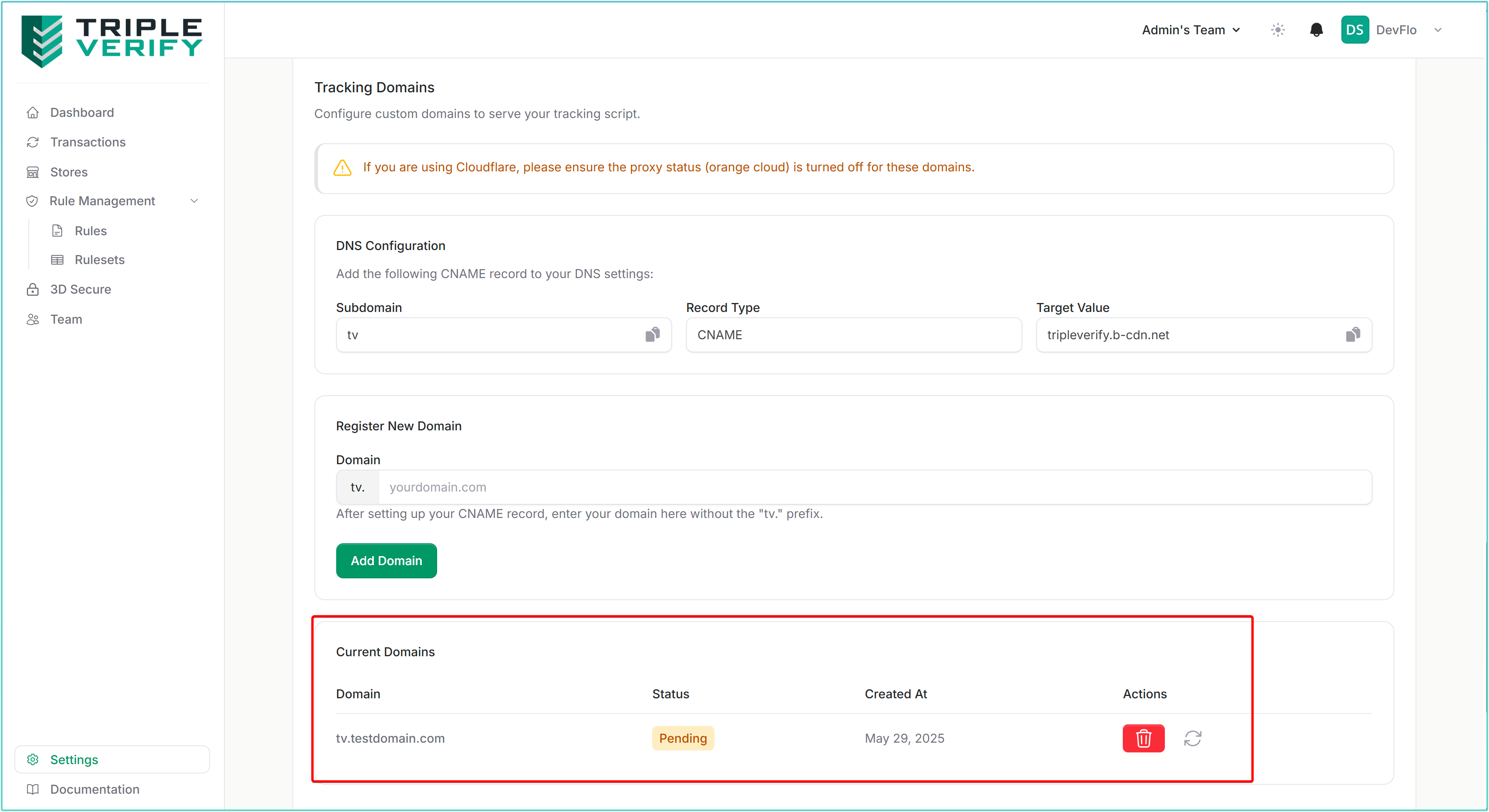Viewport: 1489px width, 812px height.
Task: Open the Admin's Team dropdown
Action: [1191, 30]
